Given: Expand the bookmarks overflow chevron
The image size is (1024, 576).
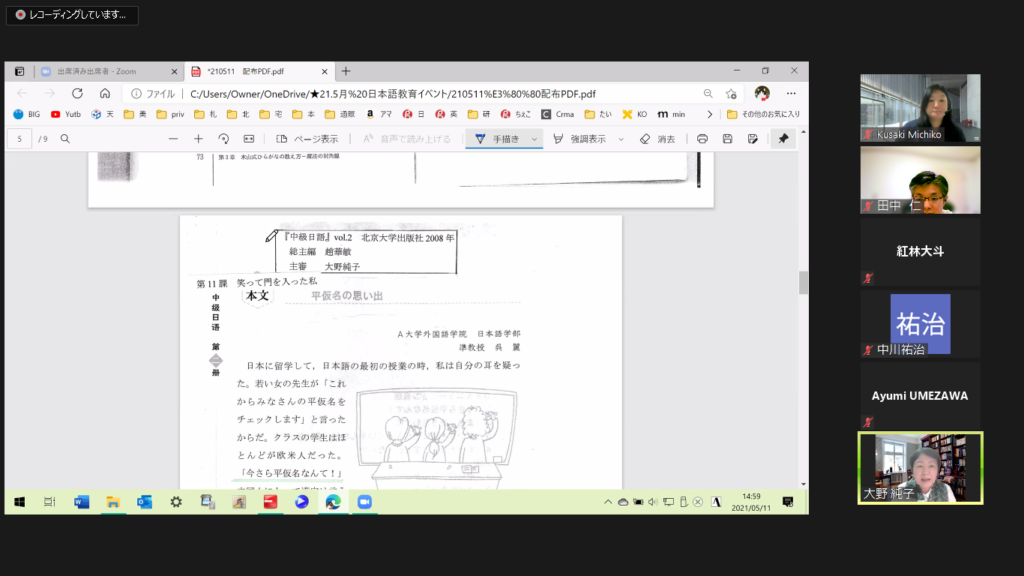Looking at the screenshot, I should pyautogui.click(x=710, y=114).
